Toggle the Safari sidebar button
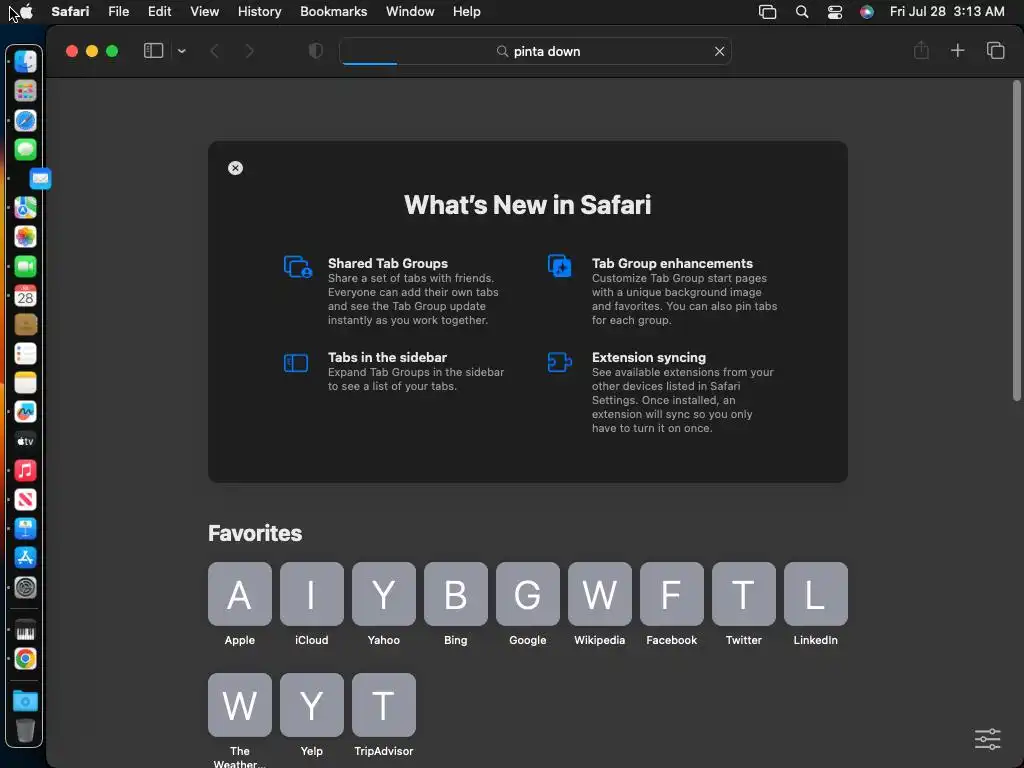This screenshot has width=1024, height=768. [153, 51]
